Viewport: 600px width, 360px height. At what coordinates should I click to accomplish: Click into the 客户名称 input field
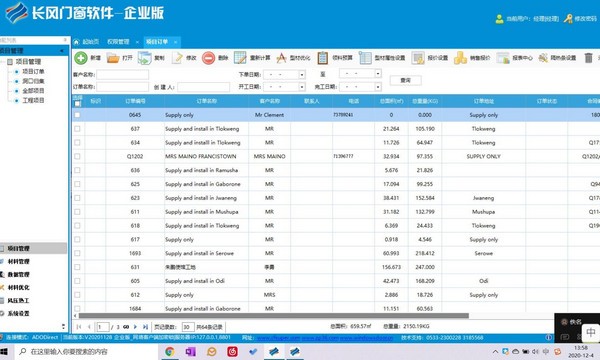tap(122, 75)
